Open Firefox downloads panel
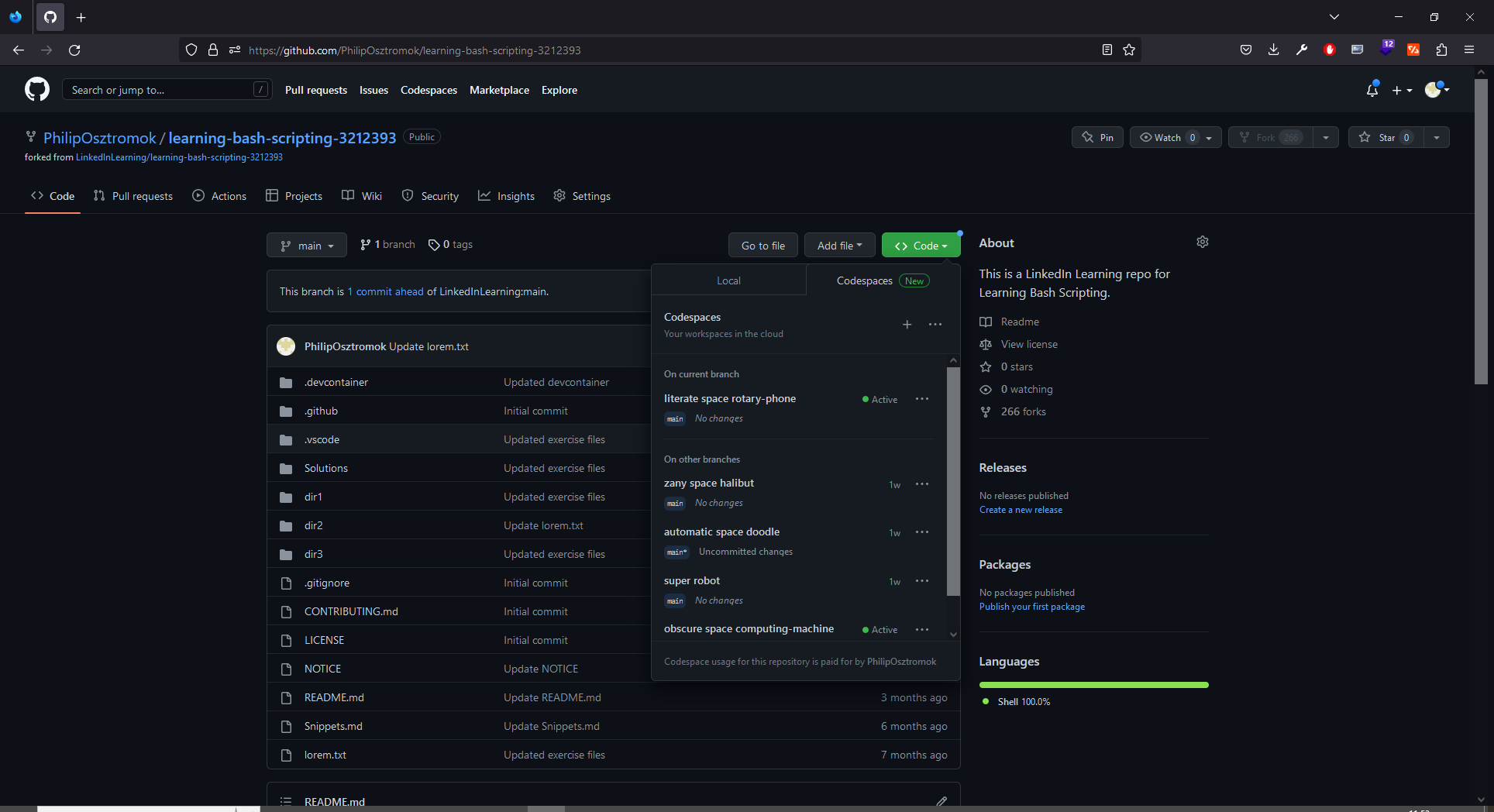Viewport: 1494px width, 812px height. pos(1274,50)
